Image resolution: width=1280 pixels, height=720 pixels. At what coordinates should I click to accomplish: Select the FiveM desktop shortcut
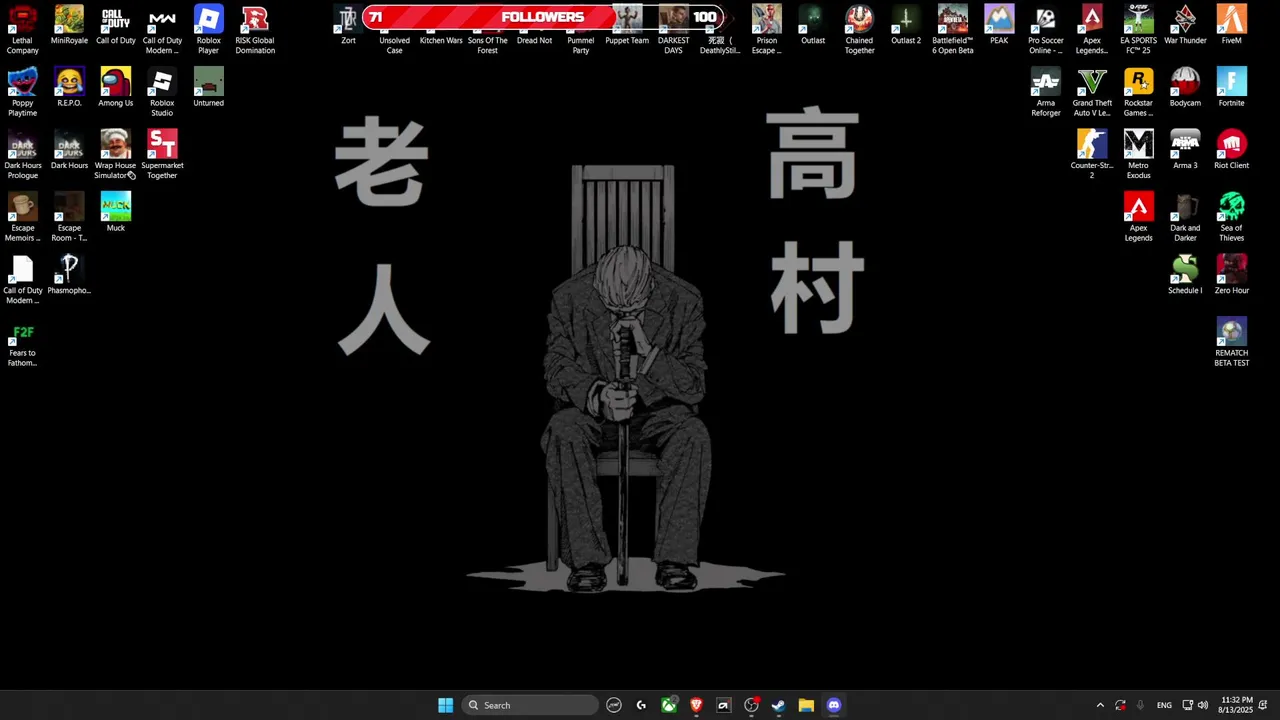point(1231,26)
